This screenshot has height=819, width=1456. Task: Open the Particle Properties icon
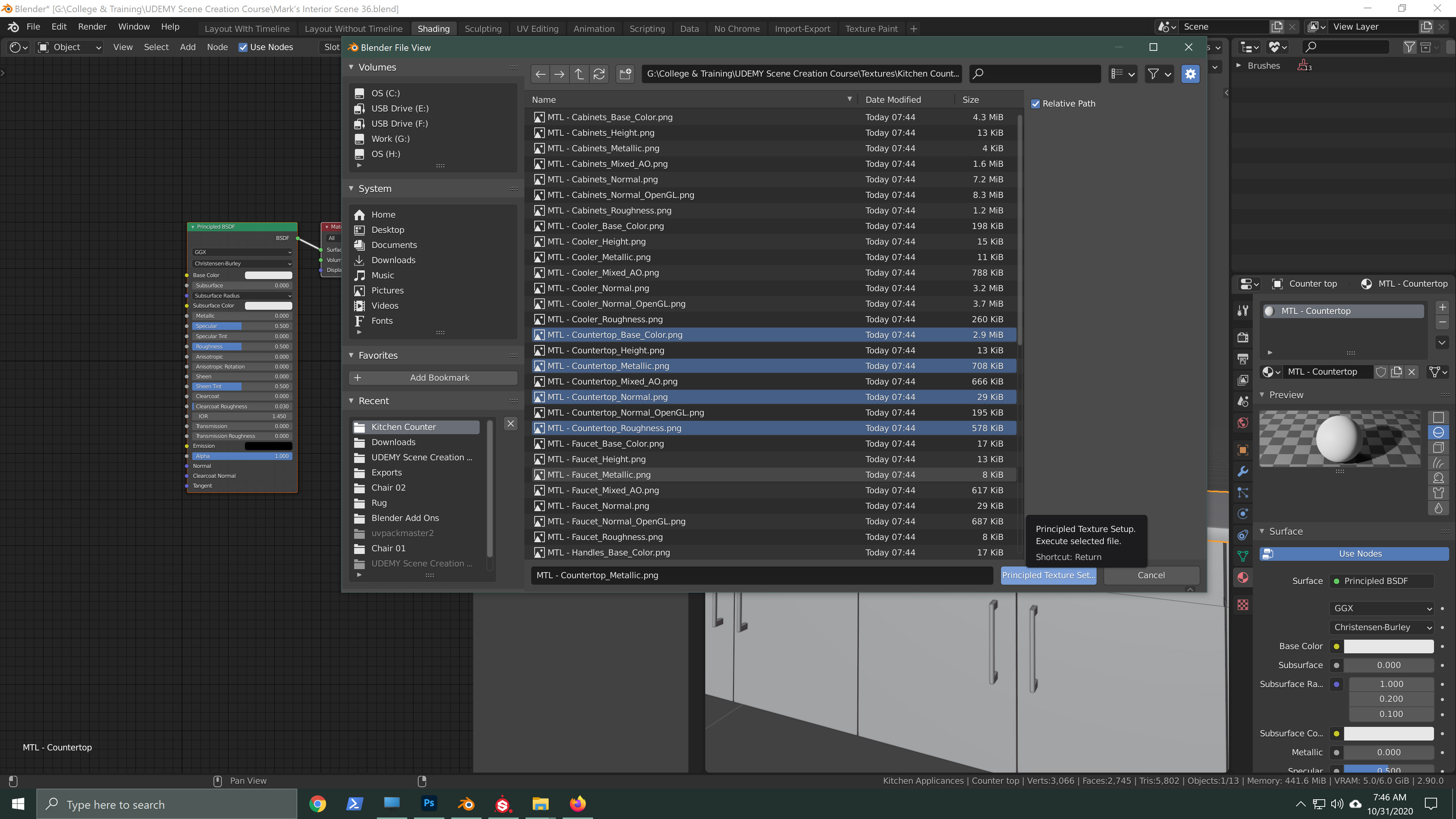tap(1243, 492)
